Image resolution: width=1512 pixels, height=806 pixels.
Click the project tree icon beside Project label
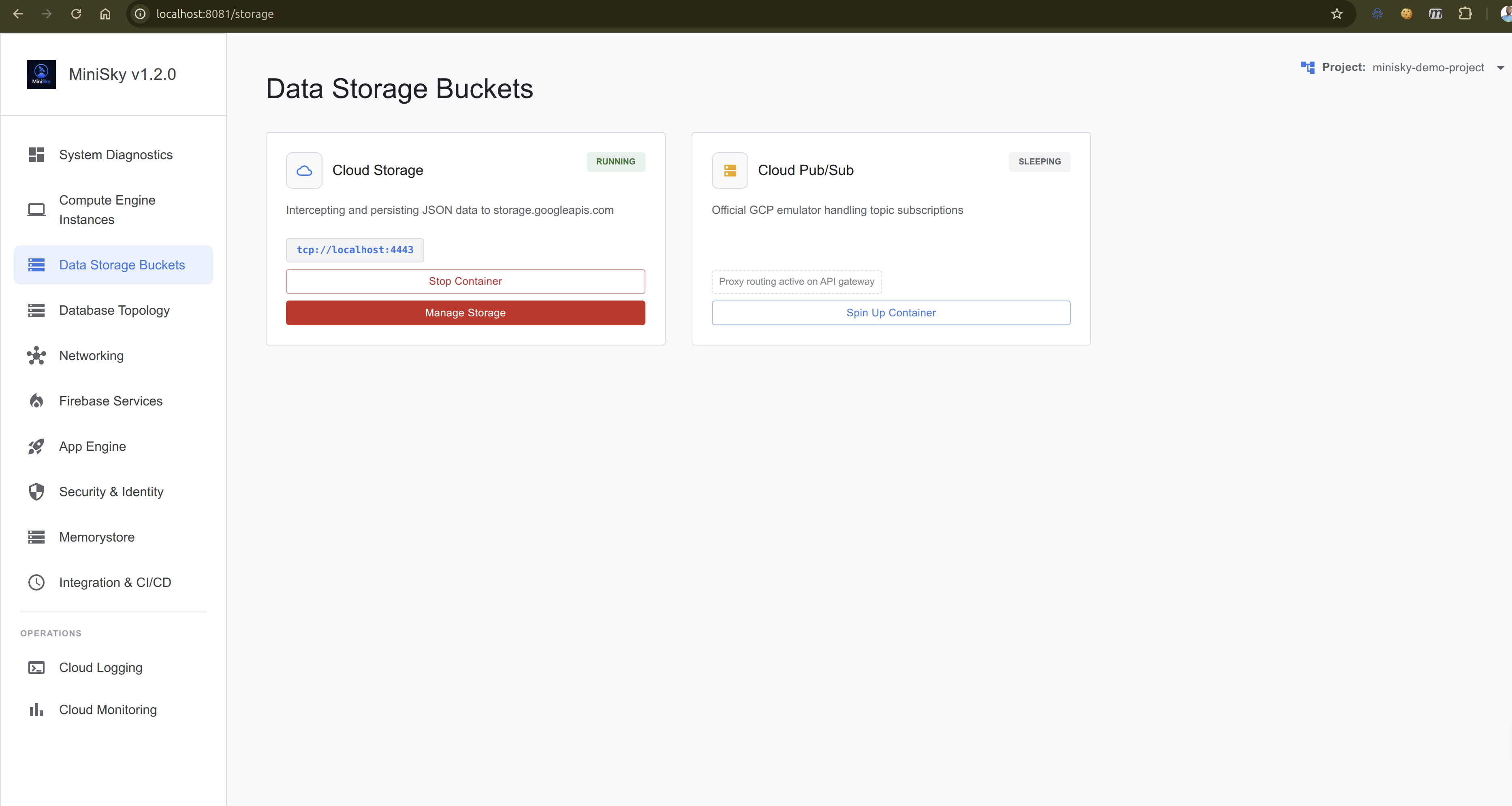pyautogui.click(x=1307, y=68)
